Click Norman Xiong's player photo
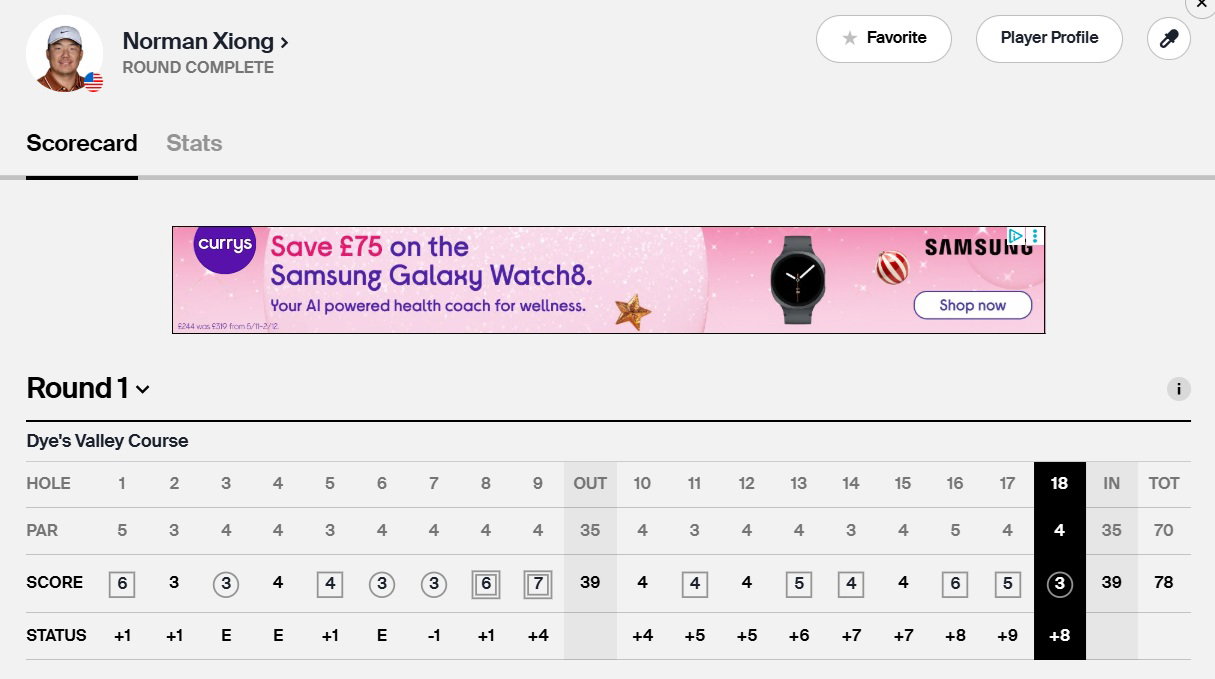The image size is (1215, 679). pos(64,54)
